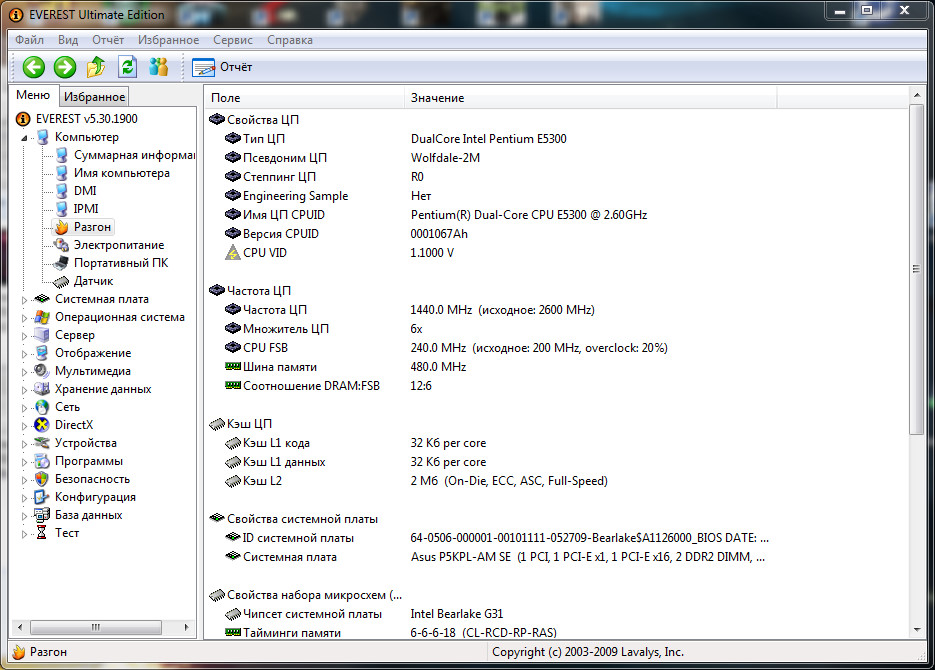Expand the Хранение данных tree node
935x670 pixels.
24,390
